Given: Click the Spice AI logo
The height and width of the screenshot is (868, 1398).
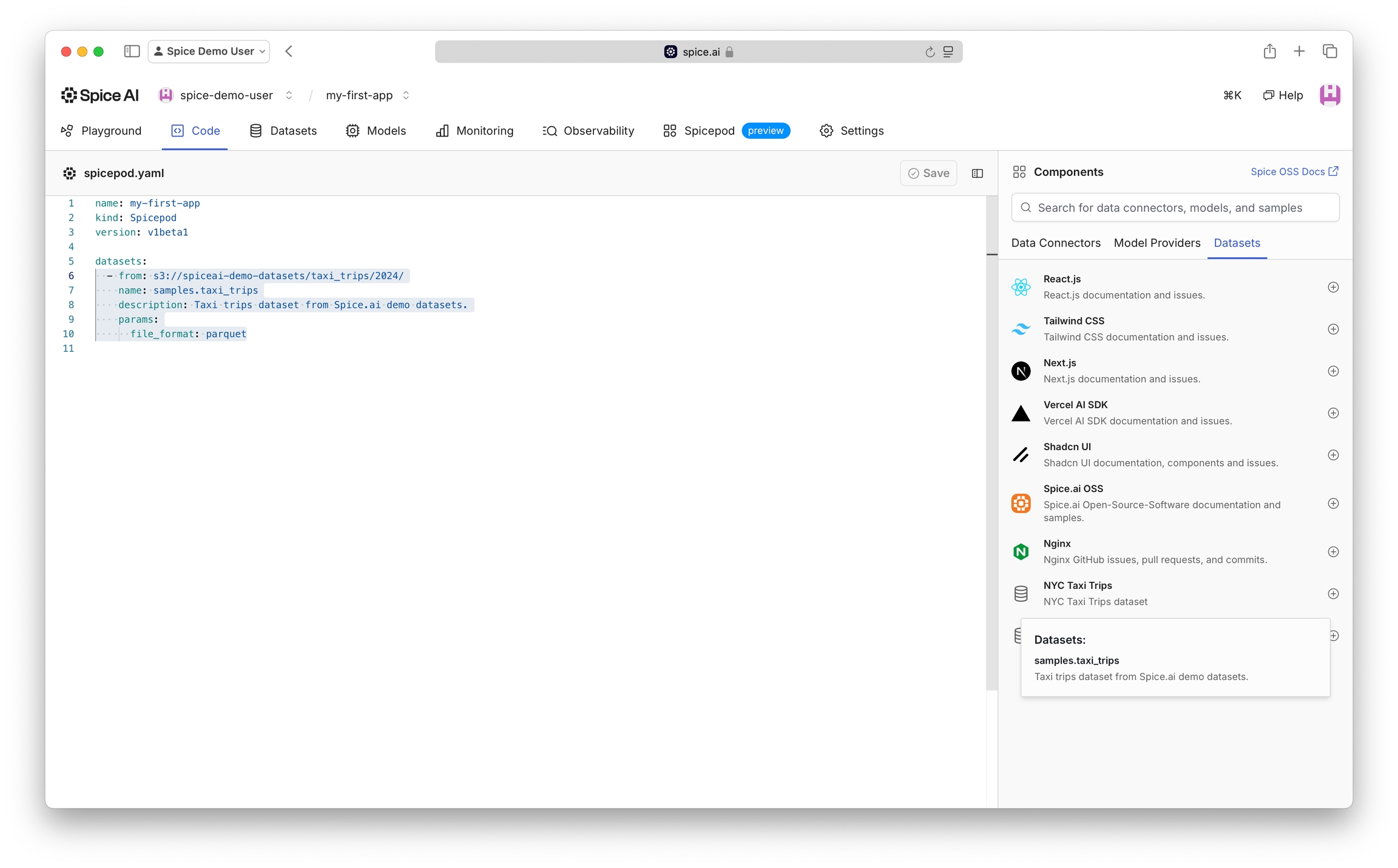Looking at the screenshot, I should tap(100, 95).
